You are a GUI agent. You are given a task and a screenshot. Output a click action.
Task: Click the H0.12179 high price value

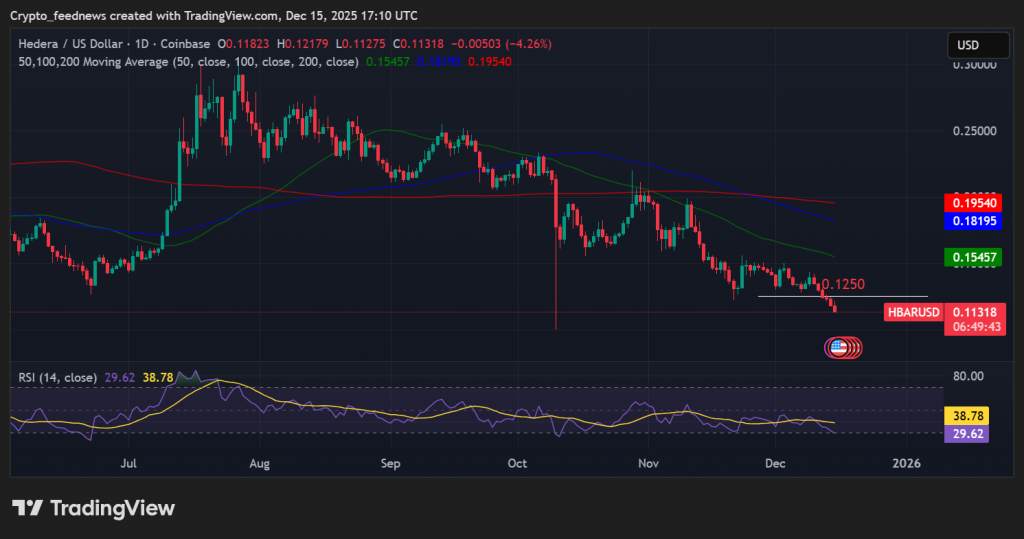(x=302, y=44)
